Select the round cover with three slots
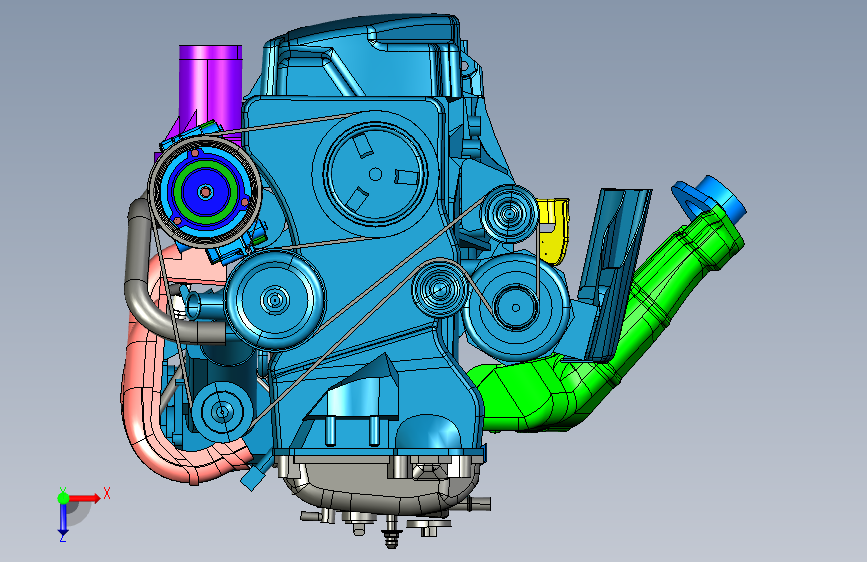 [x=375, y=174]
